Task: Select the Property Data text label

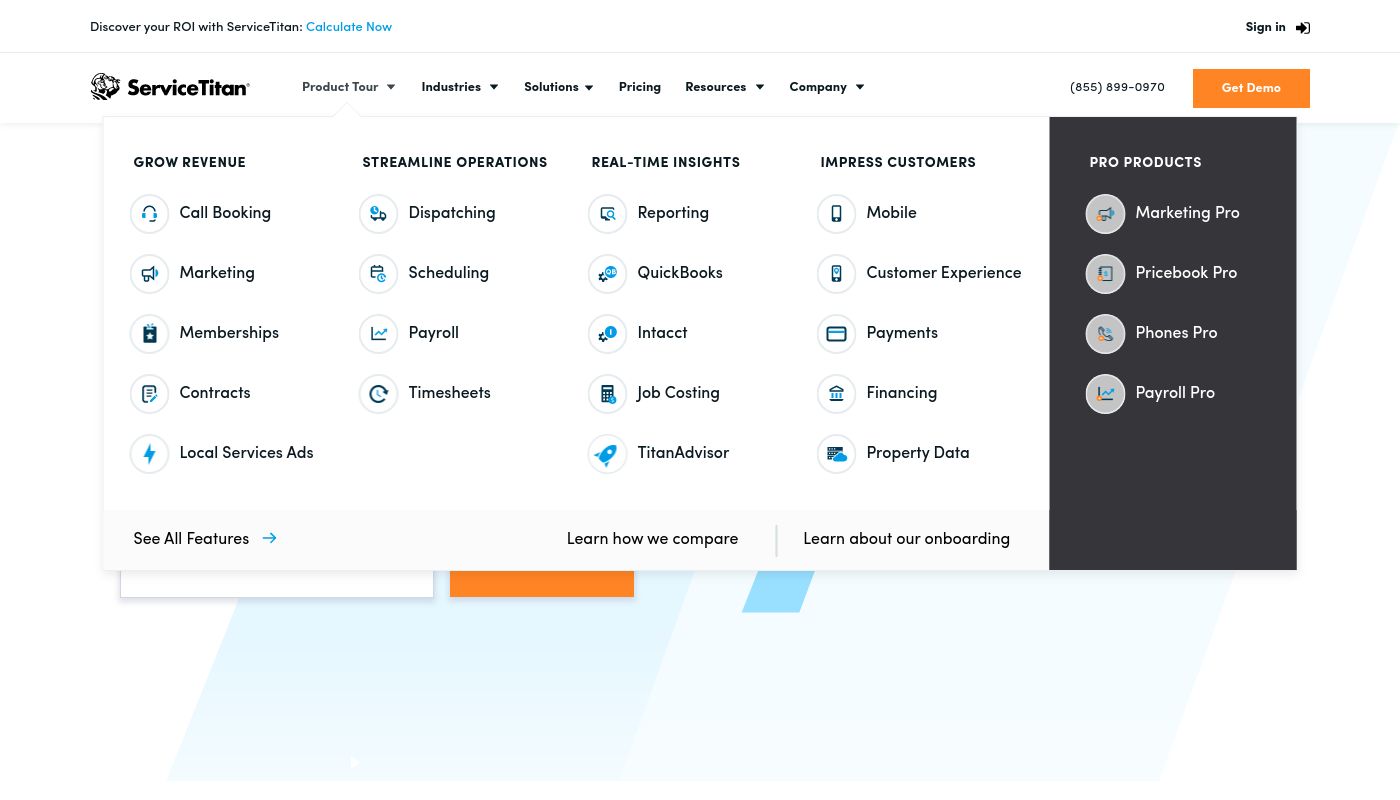Action: click(918, 453)
